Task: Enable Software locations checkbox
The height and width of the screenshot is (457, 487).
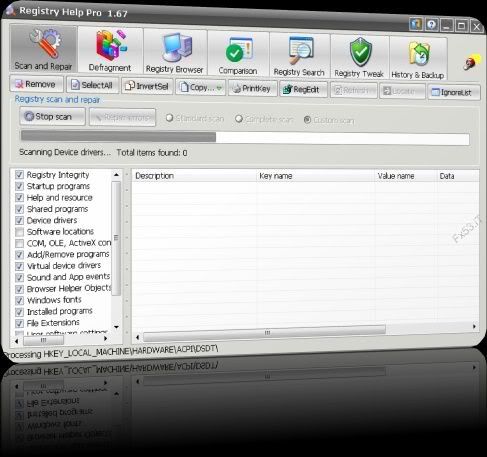Action: [x=19, y=232]
